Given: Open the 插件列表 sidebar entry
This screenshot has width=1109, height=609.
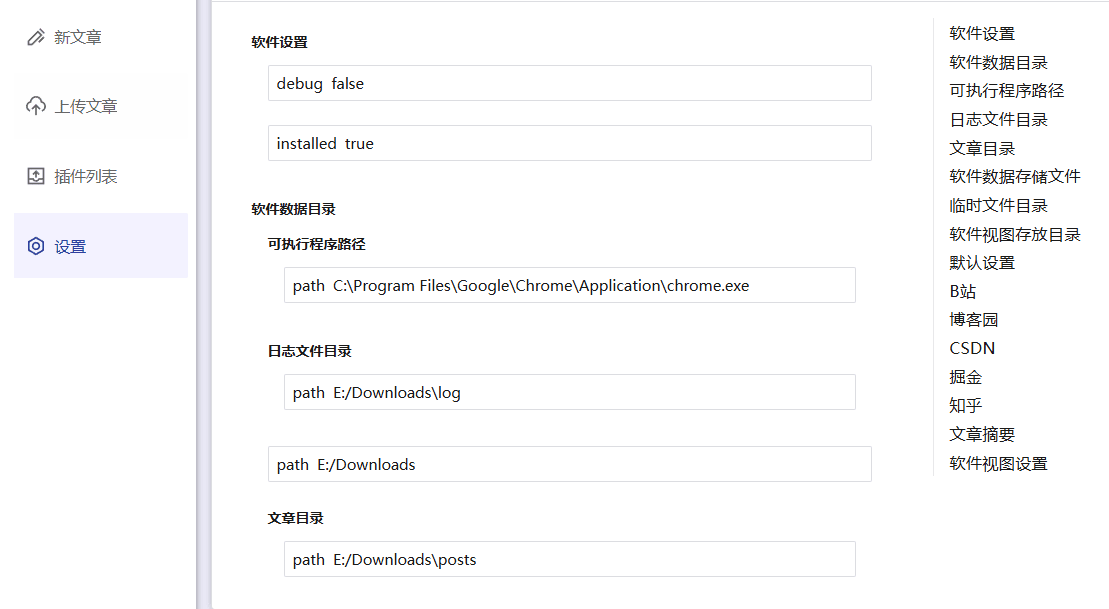Looking at the screenshot, I should 101,176.
